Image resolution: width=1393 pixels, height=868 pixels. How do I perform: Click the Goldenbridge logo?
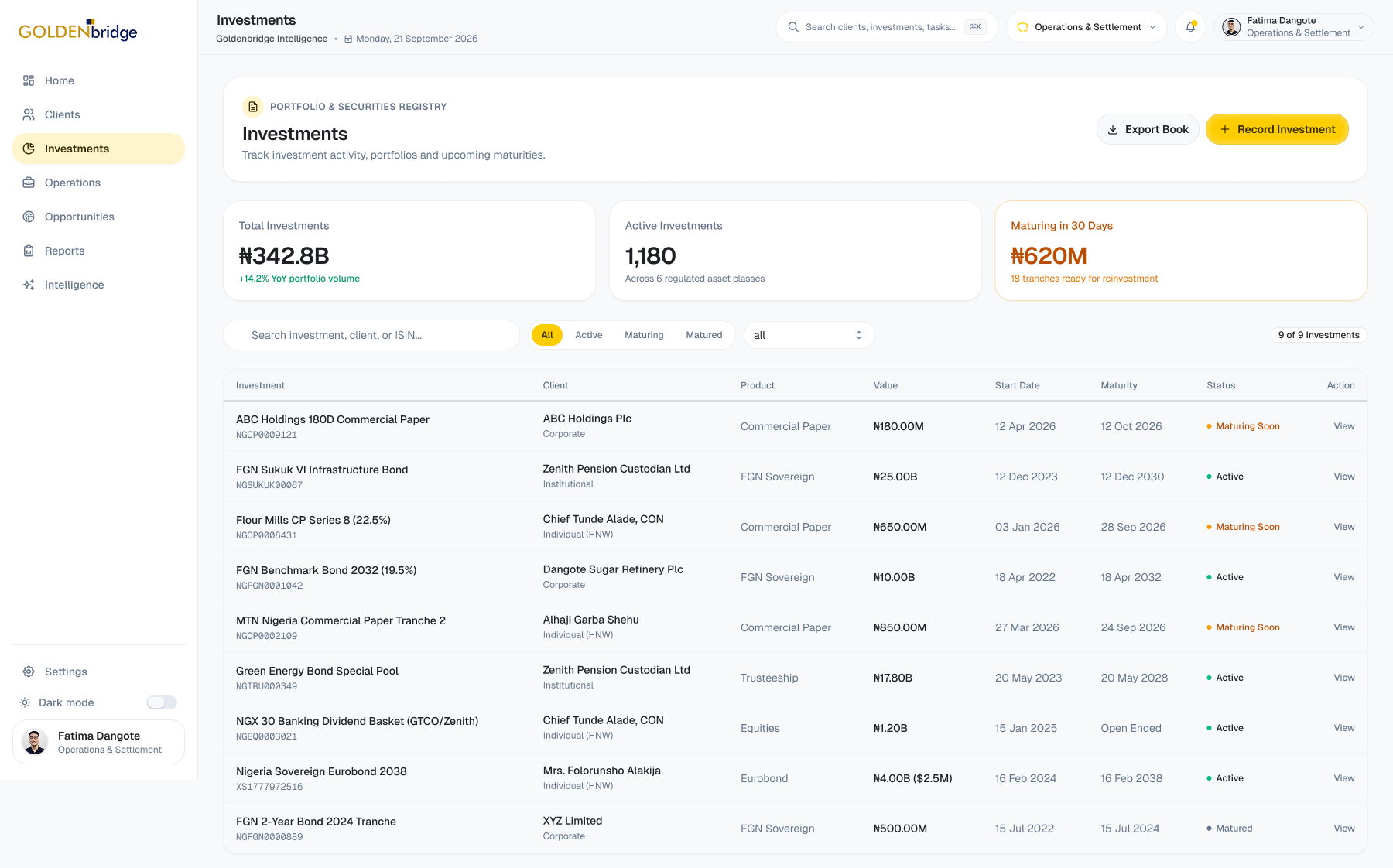[78, 30]
